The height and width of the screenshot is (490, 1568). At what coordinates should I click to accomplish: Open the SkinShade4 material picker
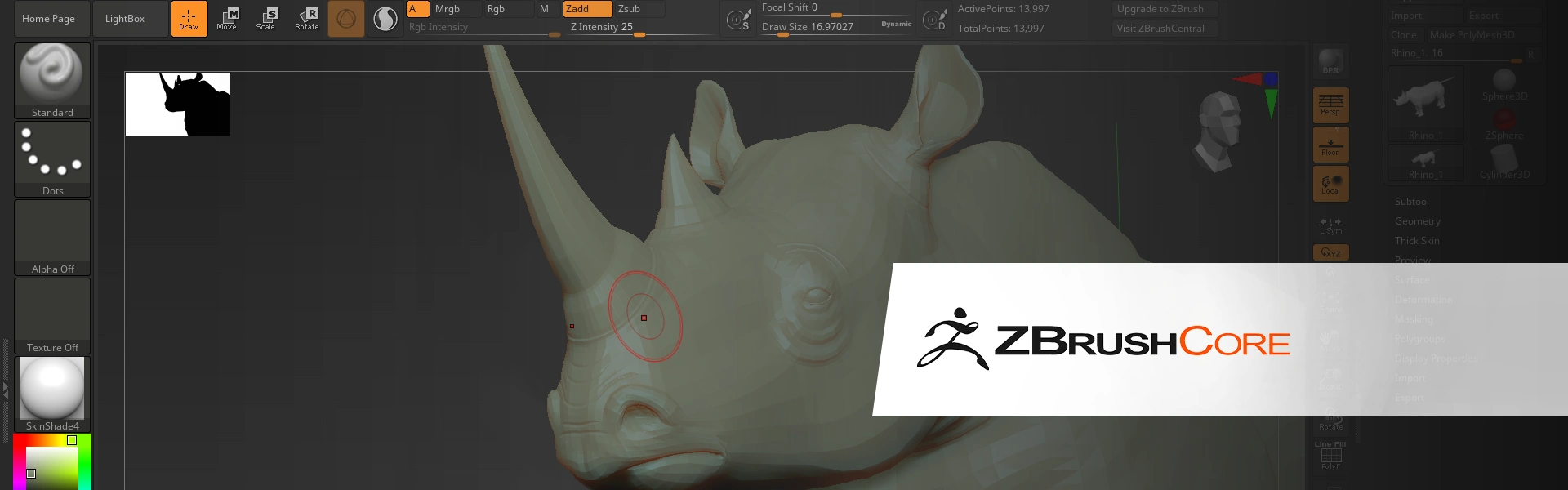[52, 394]
